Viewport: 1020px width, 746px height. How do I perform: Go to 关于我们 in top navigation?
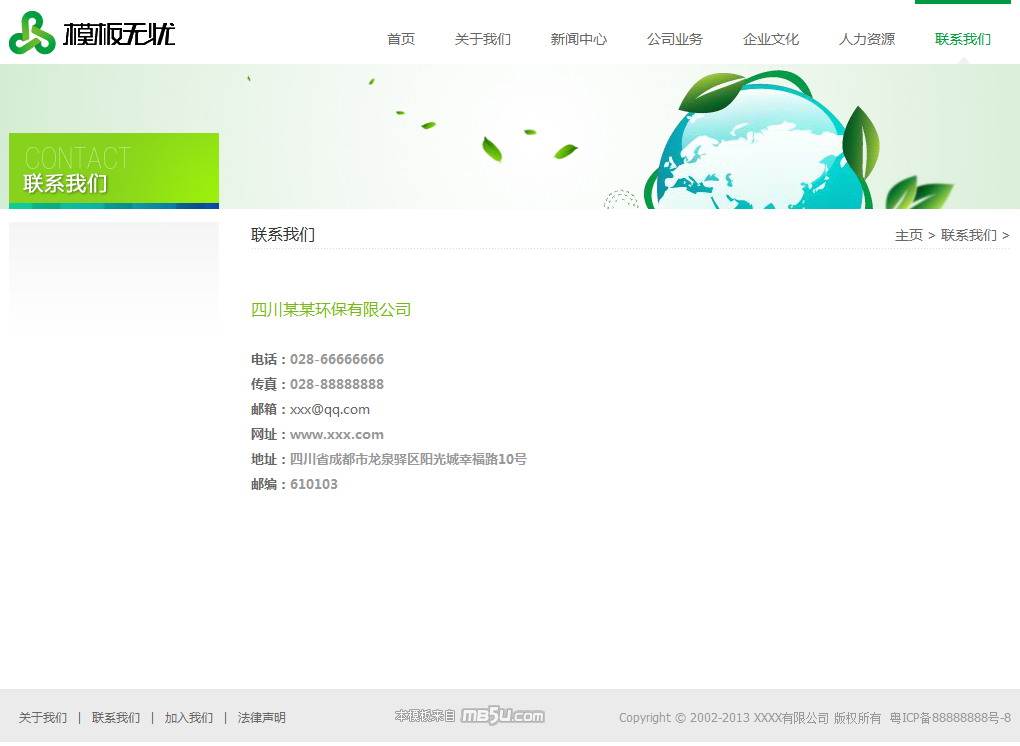pos(483,39)
